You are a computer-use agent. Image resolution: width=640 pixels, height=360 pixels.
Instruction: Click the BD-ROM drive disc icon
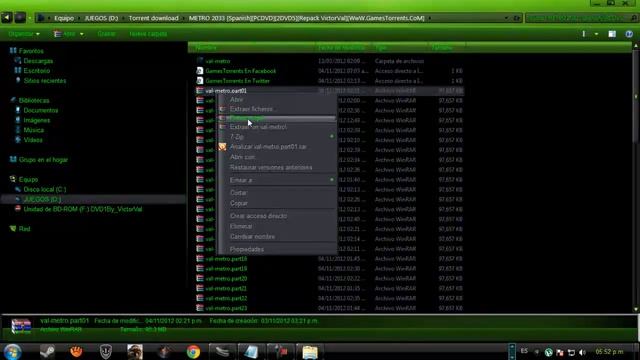point(18,209)
